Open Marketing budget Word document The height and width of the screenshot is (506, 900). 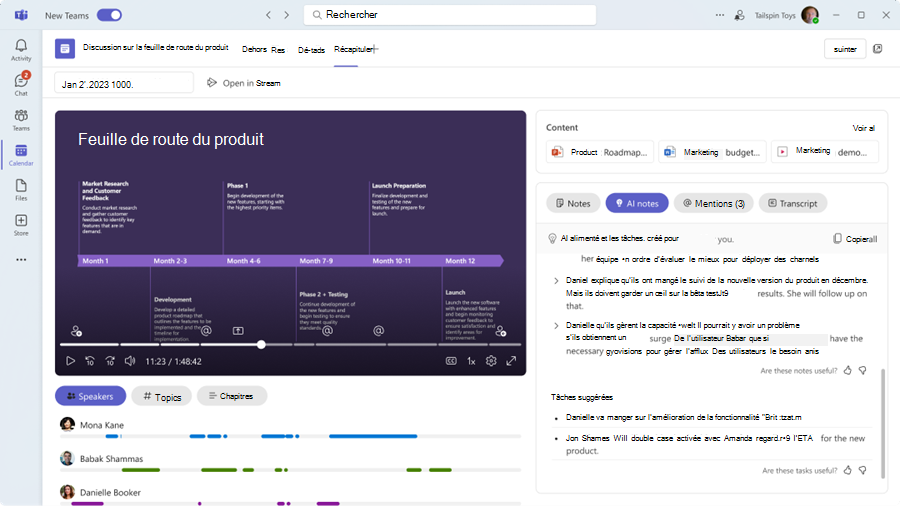(712, 152)
